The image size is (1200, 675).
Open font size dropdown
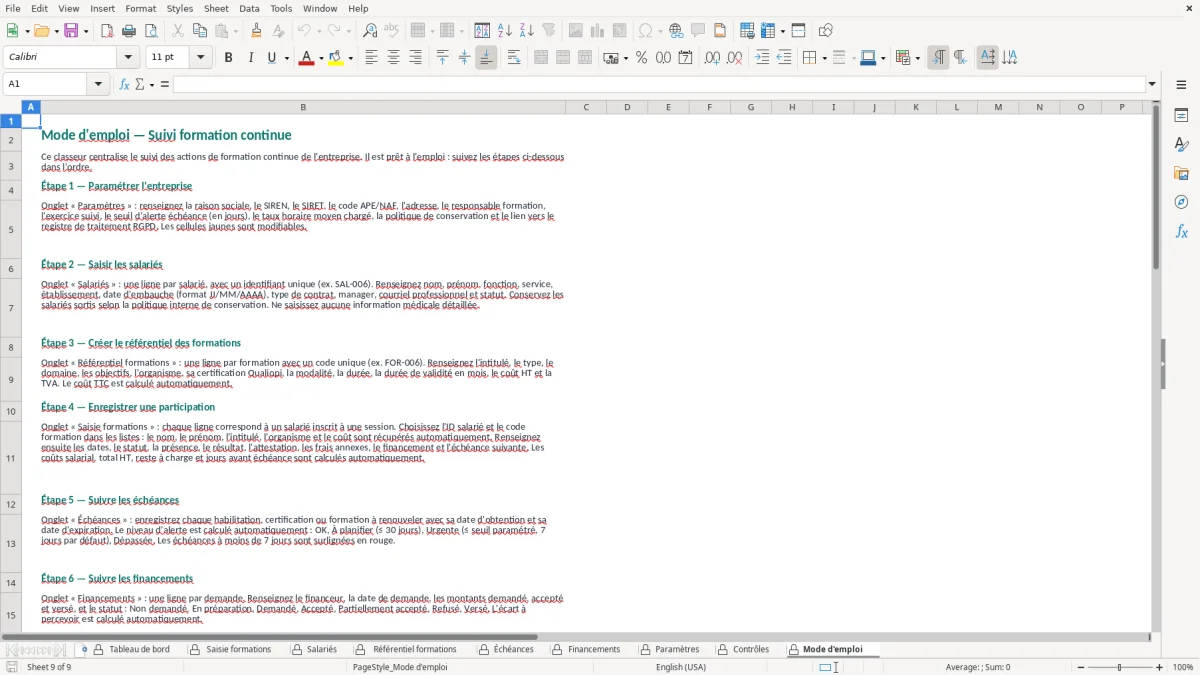pyautogui.click(x=201, y=58)
